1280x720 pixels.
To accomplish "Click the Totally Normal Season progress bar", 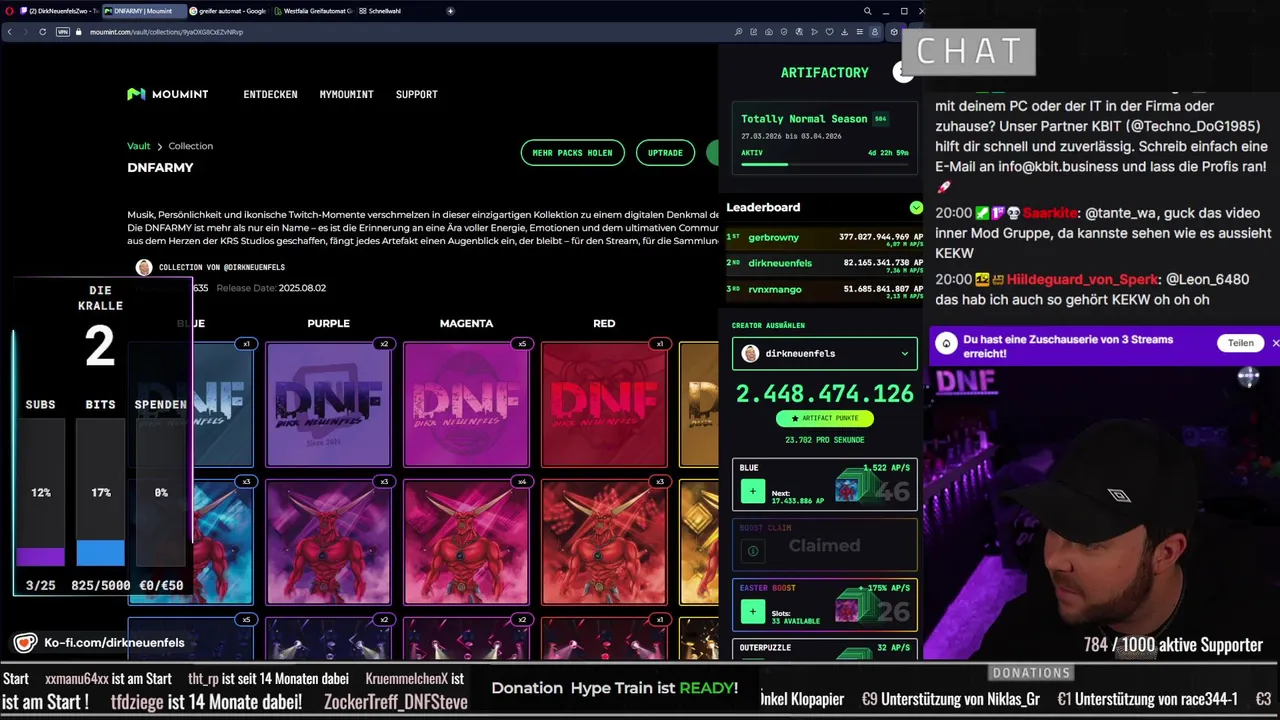I will (825, 164).
